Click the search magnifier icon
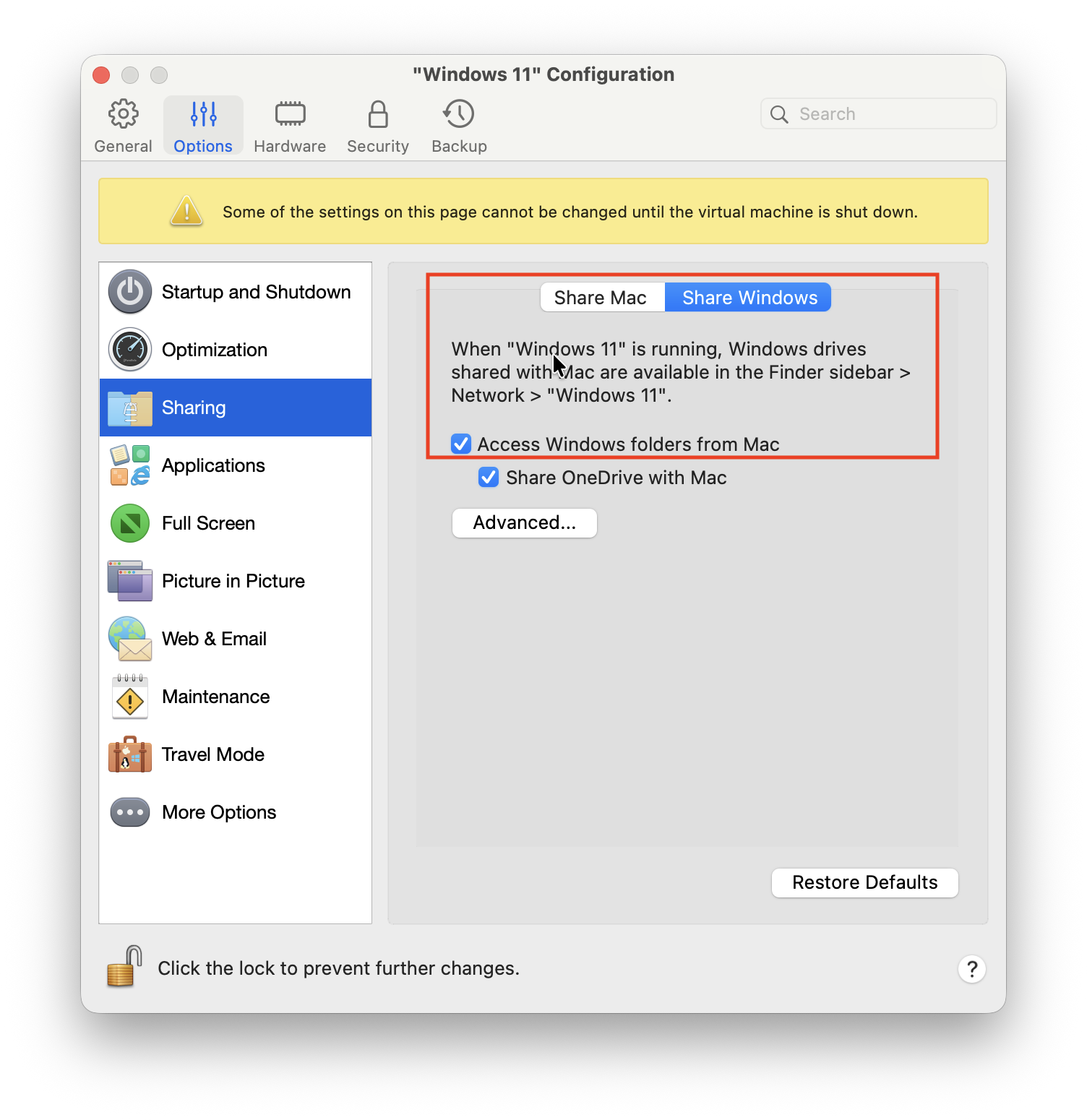 (x=779, y=114)
